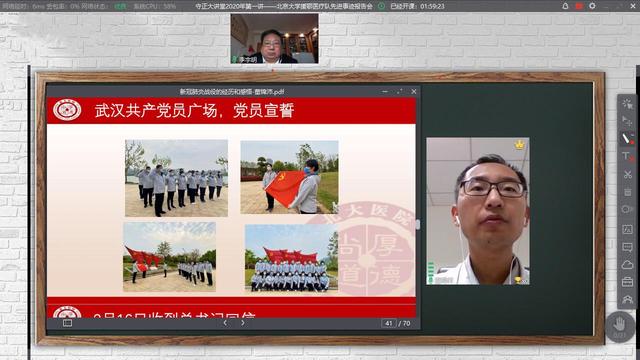Viewport: 640px width, 360px height.
Task: Open the toolbox briefcase icon
Action: (x=627, y=282)
